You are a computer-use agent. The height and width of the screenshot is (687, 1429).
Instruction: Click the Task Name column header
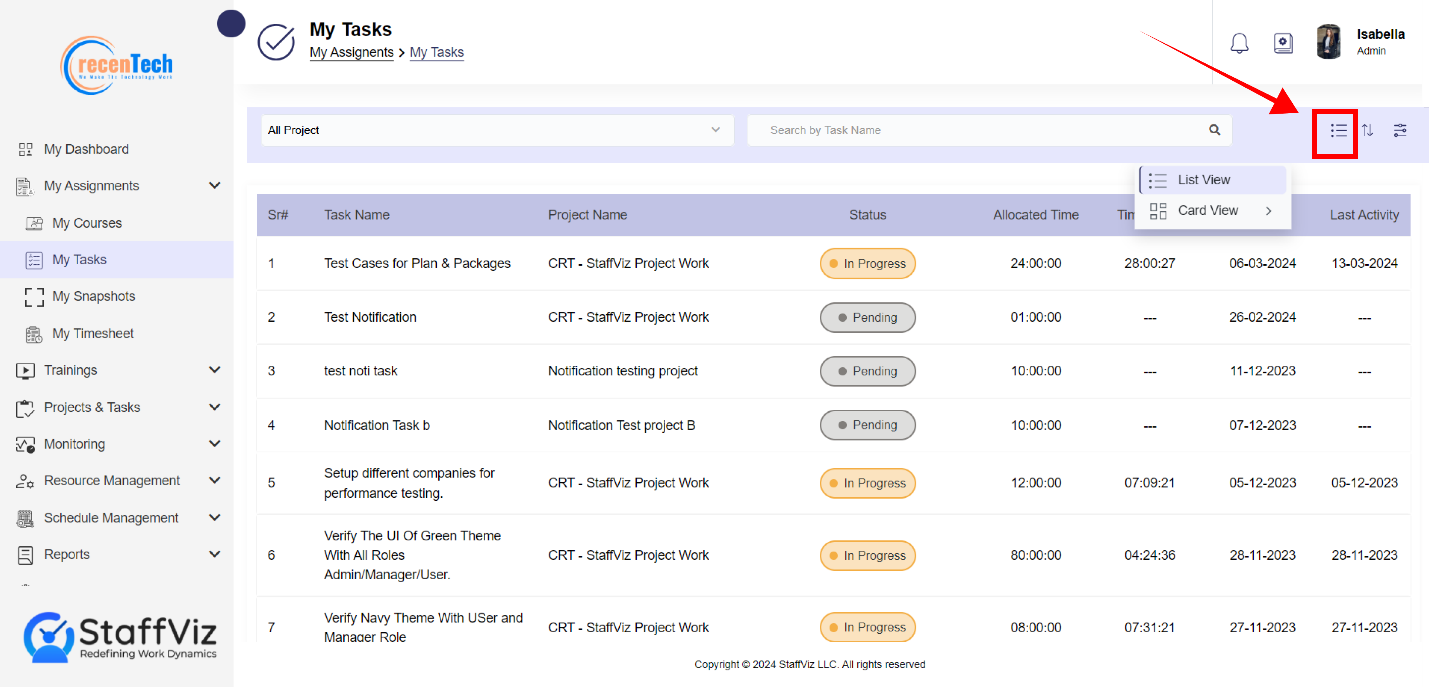(x=357, y=215)
